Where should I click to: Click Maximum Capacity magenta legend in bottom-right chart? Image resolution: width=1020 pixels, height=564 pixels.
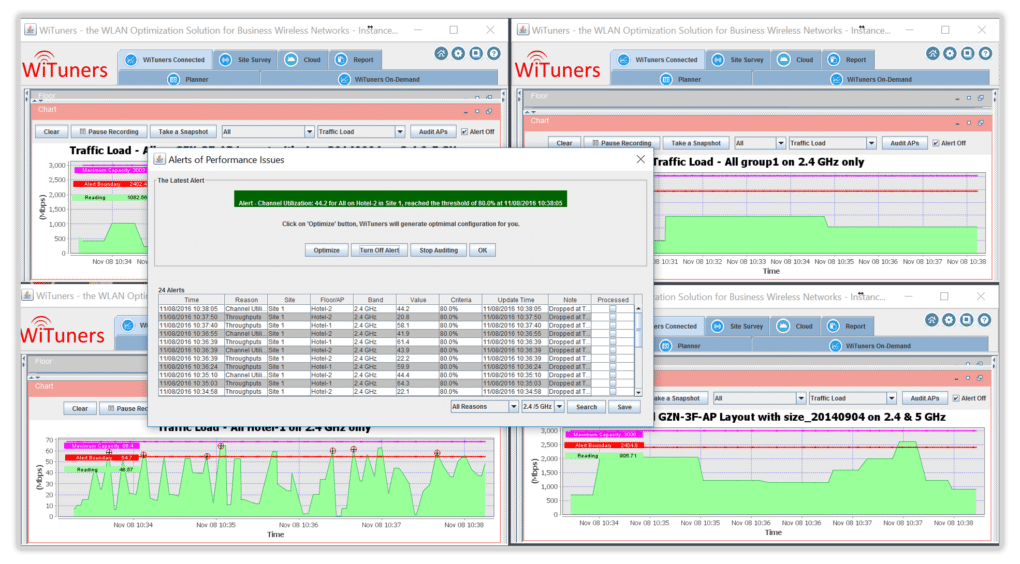(604, 434)
